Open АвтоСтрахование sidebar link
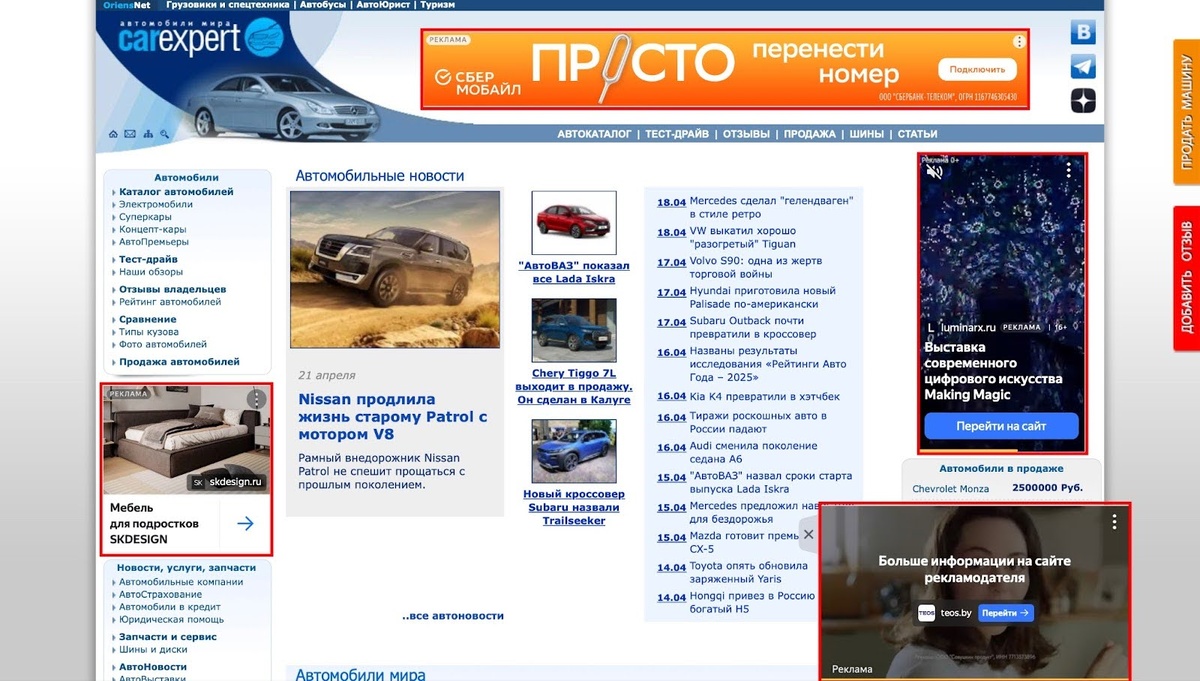 [160, 595]
